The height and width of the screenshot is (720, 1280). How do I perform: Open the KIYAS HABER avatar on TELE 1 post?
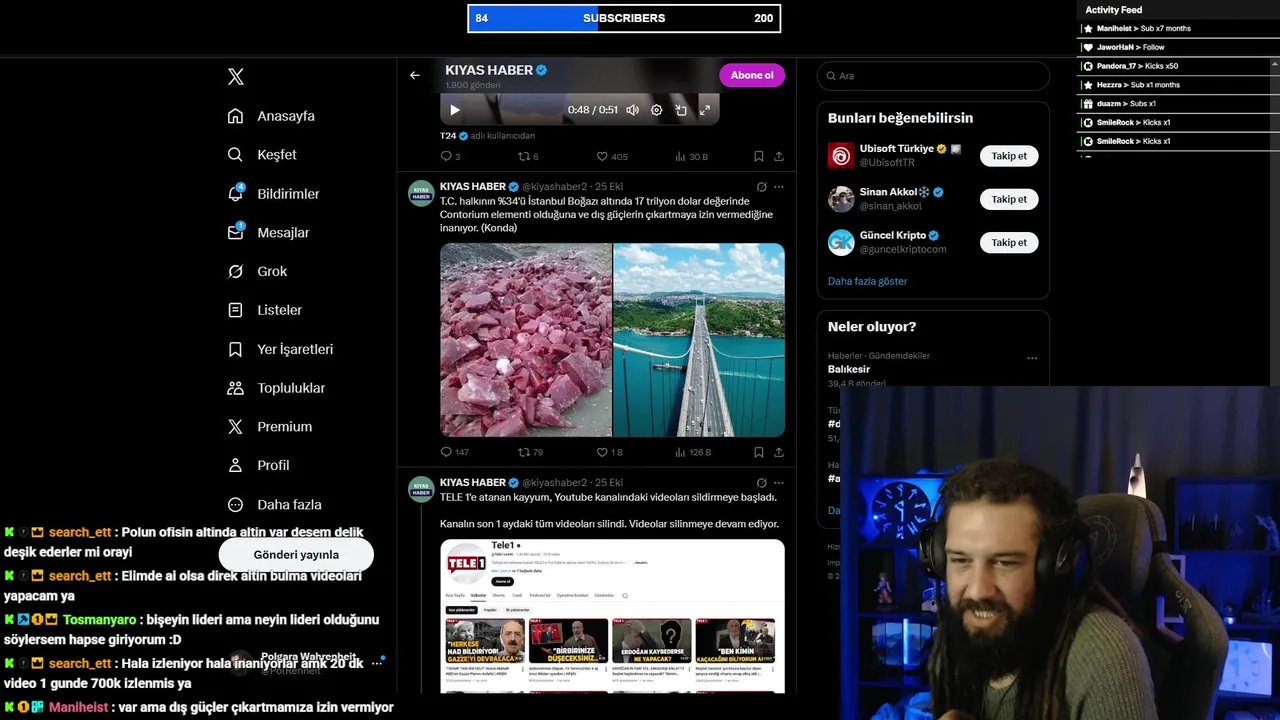tap(421, 489)
